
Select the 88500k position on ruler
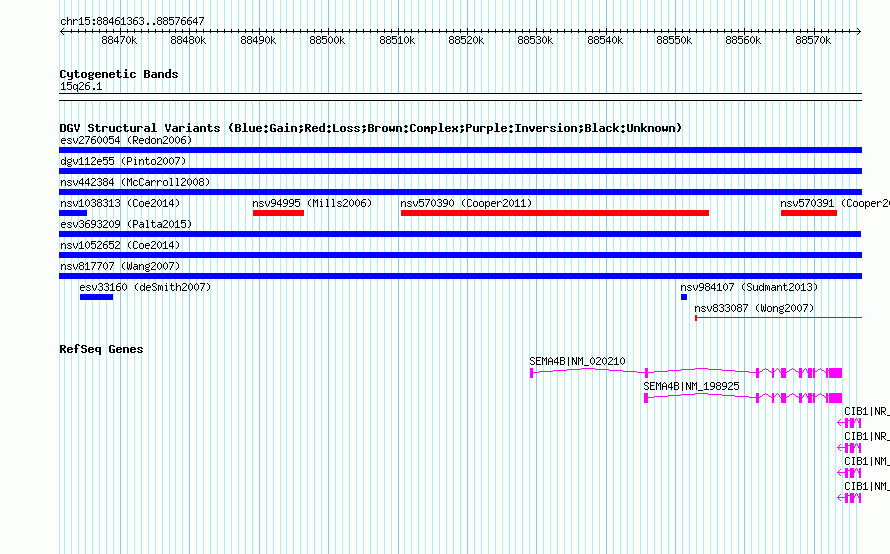[x=328, y=40]
